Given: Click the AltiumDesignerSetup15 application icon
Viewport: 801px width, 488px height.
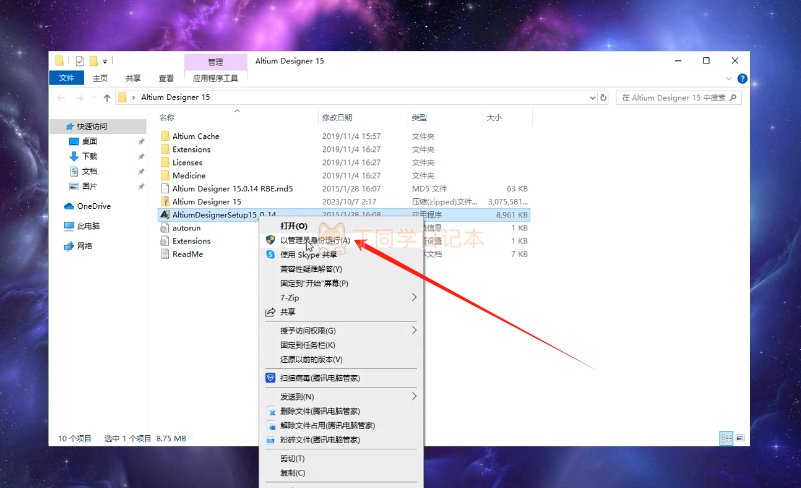Looking at the screenshot, I should pos(164,215).
